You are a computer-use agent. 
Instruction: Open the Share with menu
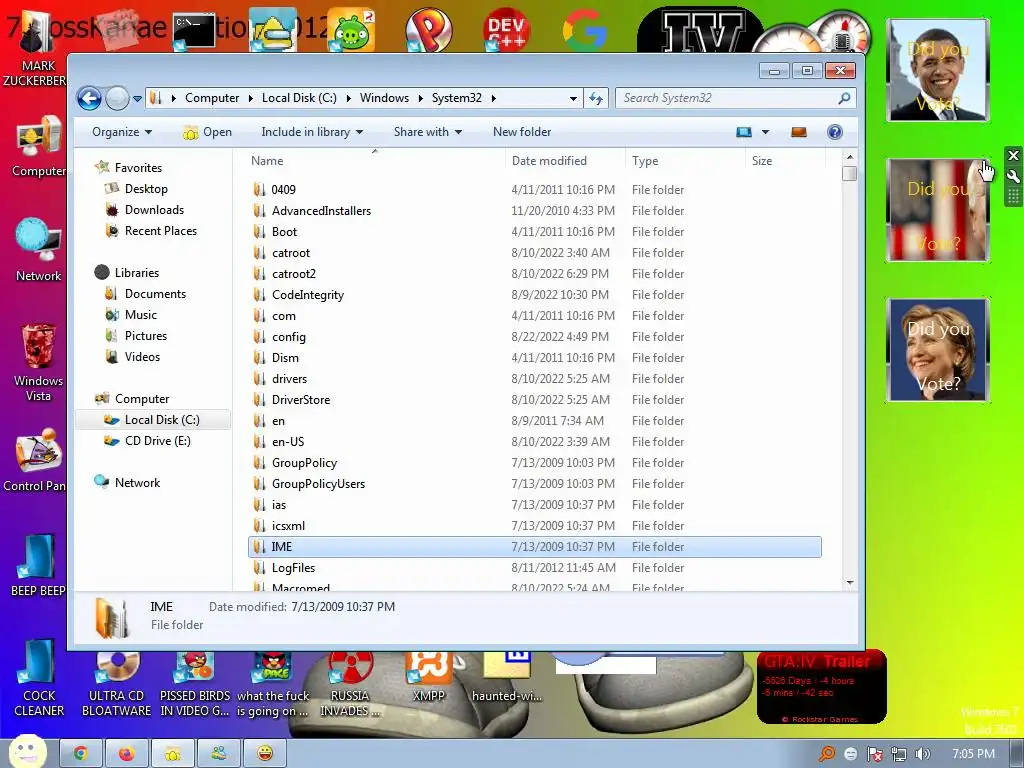428,132
